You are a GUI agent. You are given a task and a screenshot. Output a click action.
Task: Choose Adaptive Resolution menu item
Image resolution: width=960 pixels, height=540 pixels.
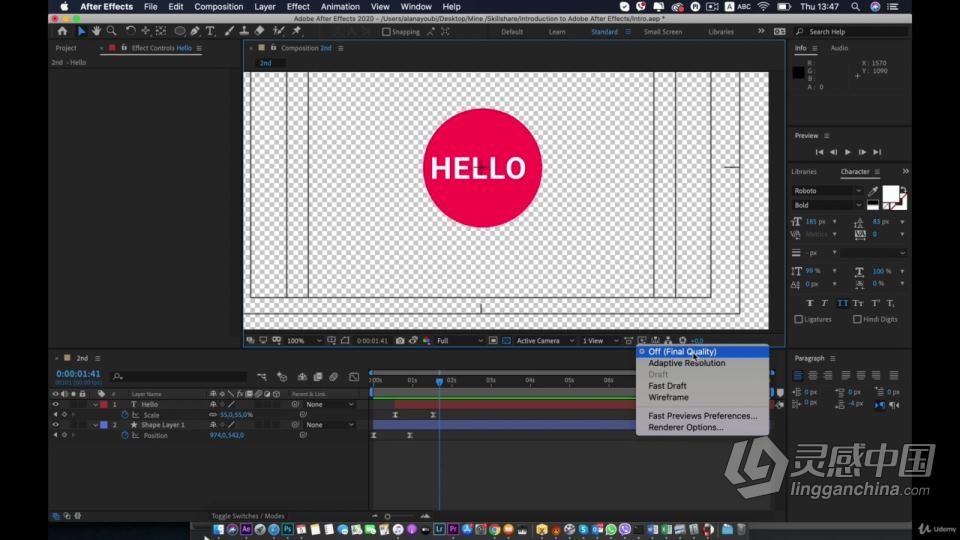click(x=702, y=363)
